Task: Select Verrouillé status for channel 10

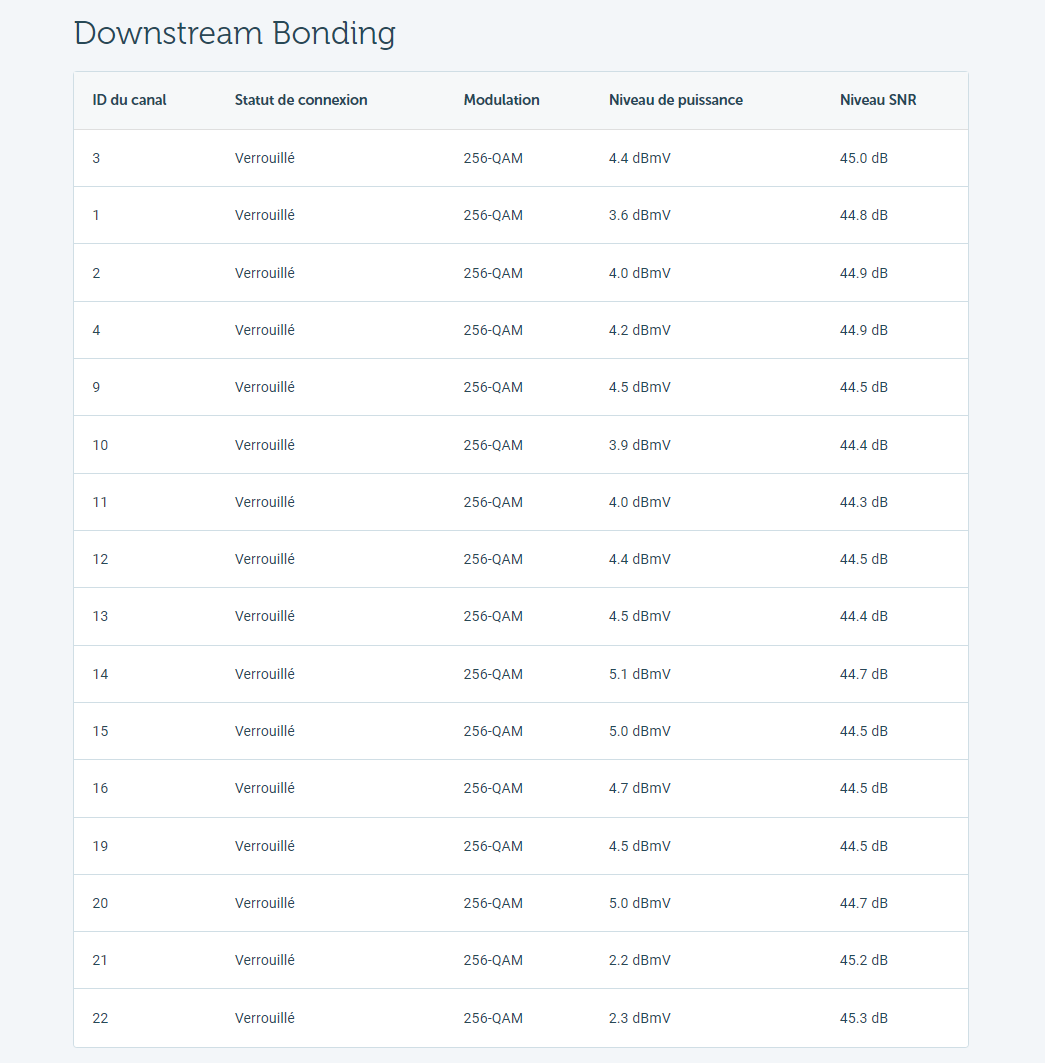Action: point(265,445)
